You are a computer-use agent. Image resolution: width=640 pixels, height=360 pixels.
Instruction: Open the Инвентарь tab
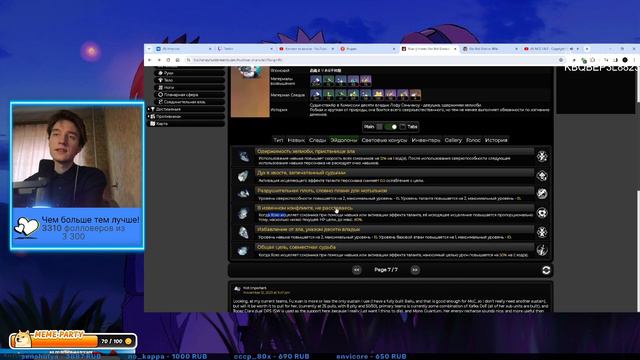pyautogui.click(x=426, y=140)
